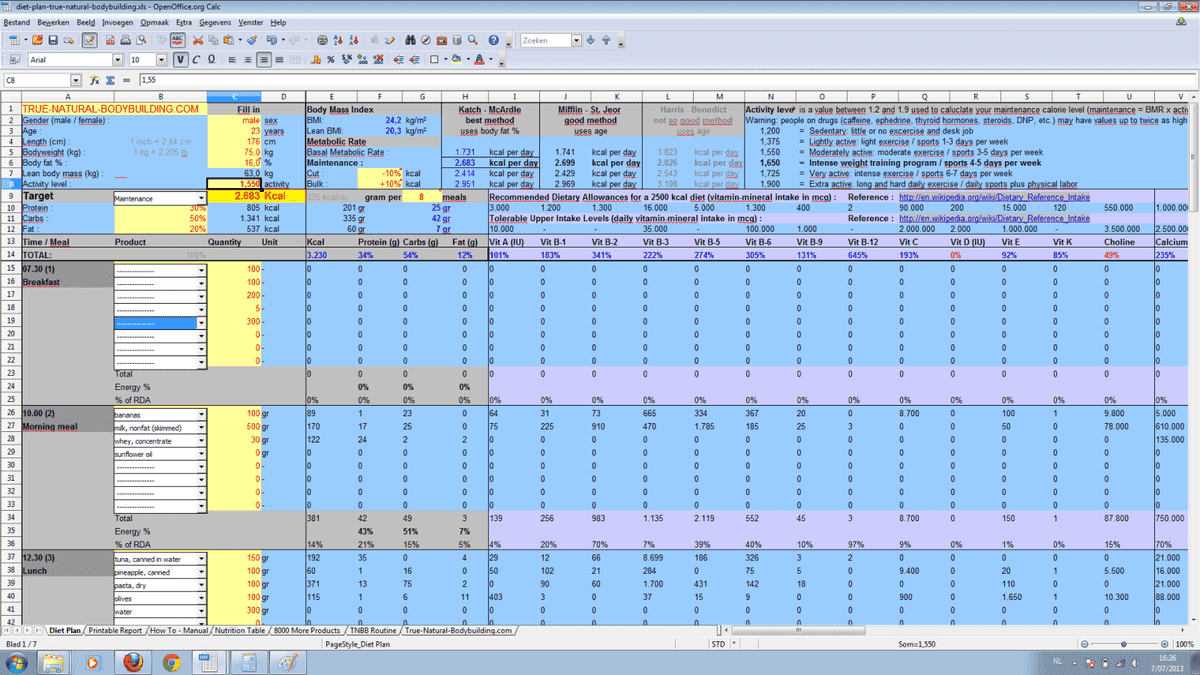Switch to Nutrition Table sheet tab
The height and width of the screenshot is (675, 1200).
(240, 631)
